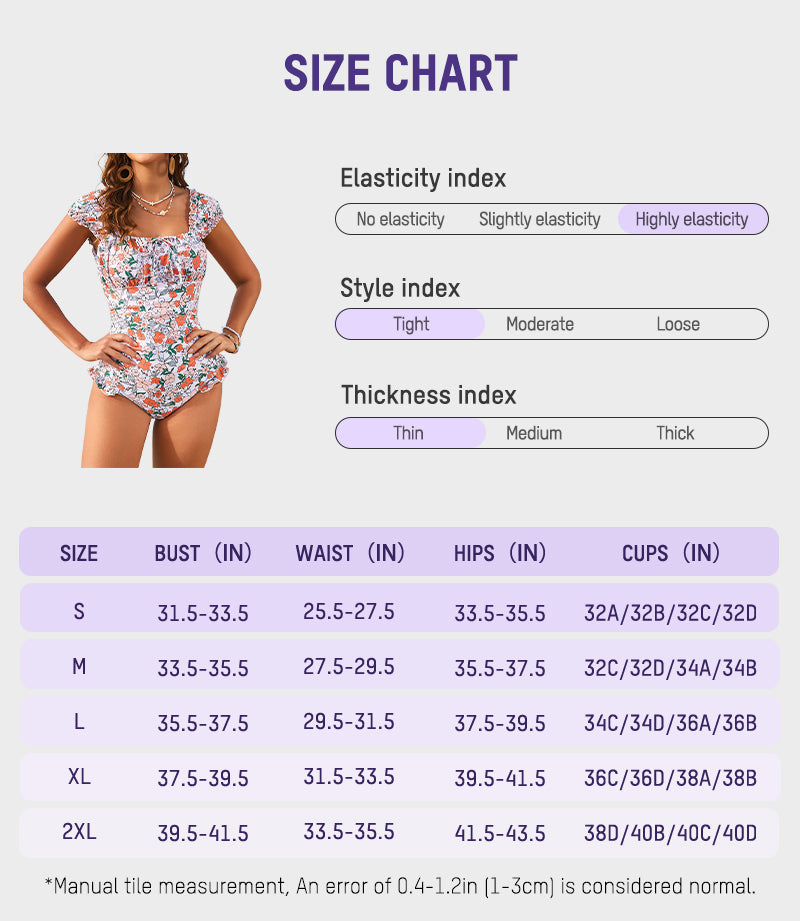Select the XL size row label
The height and width of the screenshot is (921, 800).
click(x=79, y=776)
